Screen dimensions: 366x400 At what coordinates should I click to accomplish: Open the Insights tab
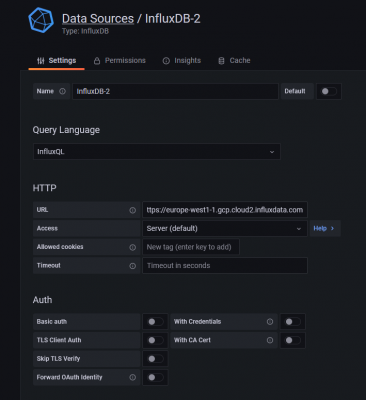pos(182,61)
